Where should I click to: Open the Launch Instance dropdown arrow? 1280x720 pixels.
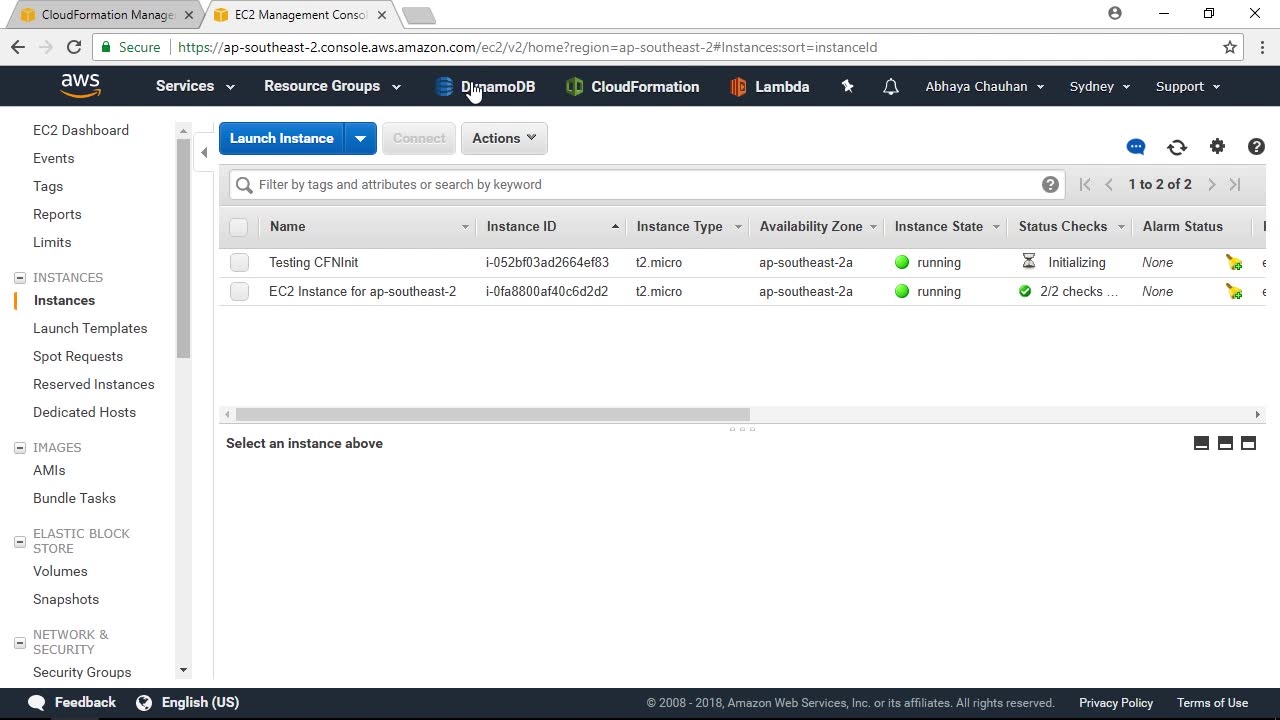click(360, 138)
